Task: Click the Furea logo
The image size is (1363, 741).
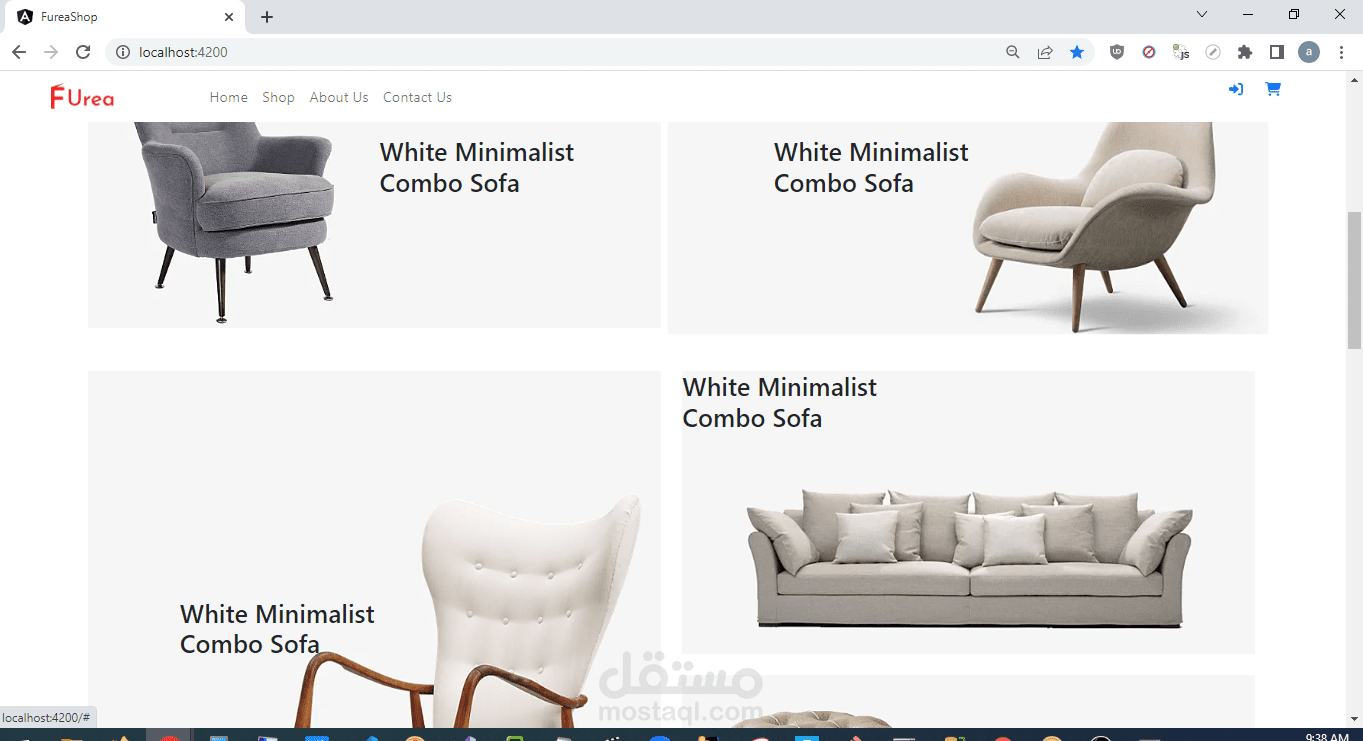Action: [82, 97]
